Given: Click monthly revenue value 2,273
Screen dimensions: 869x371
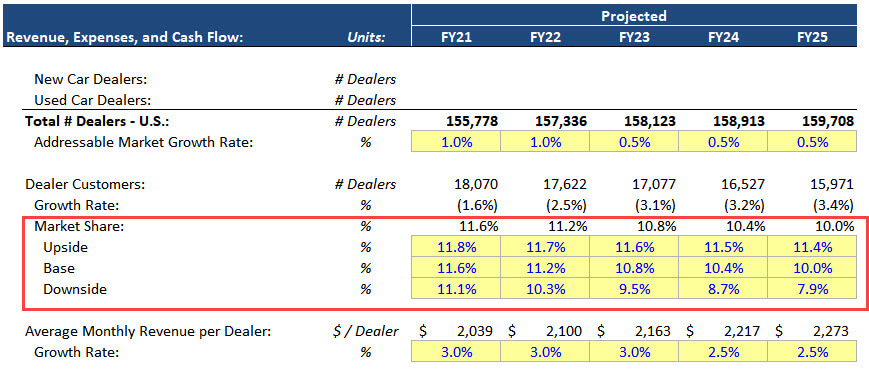Looking at the screenshot, I should (x=831, y=332).
